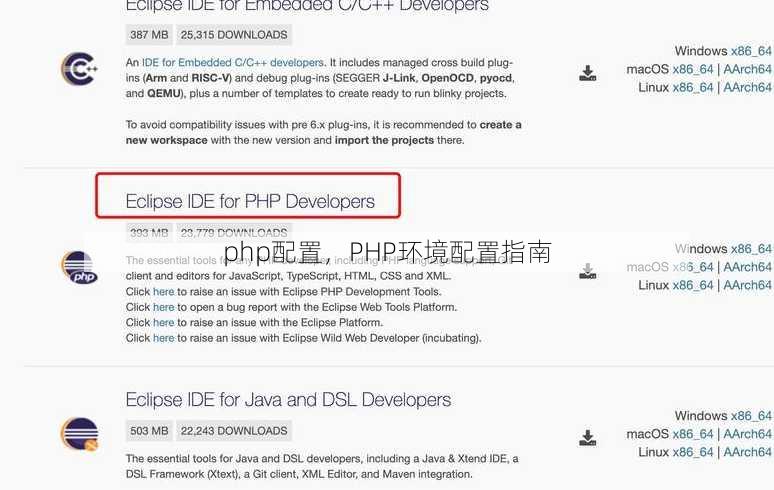This screenshot has height=490, width=774.
Task: Click the '22,243 DOWNLOADS' badge
Action: [x=234, y=431]
